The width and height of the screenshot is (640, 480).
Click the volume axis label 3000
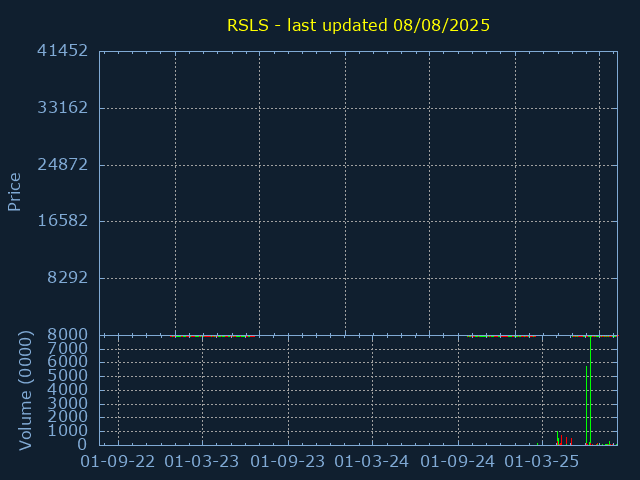tap(67, 403)
